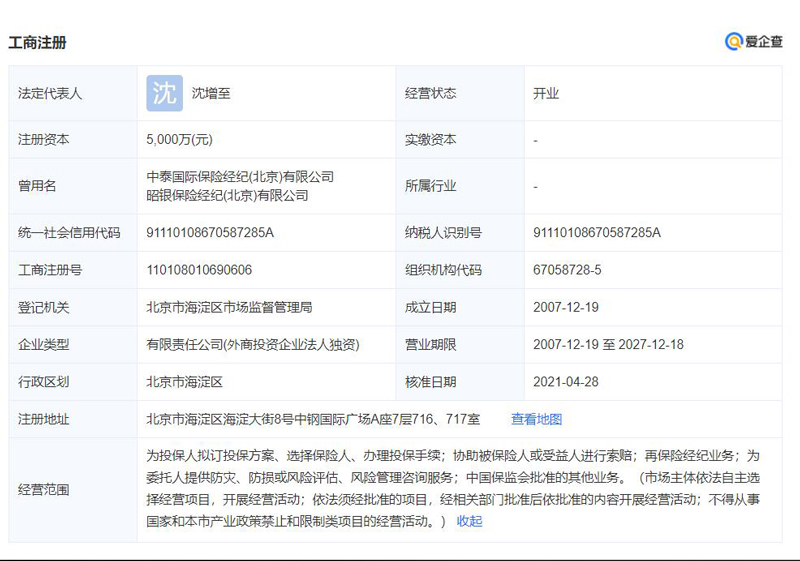Viewport: 800px width, 561px height.
Task: Click enterprise type 有限责任公司(外商投资企业法人独资)
Action: [253, 345]
